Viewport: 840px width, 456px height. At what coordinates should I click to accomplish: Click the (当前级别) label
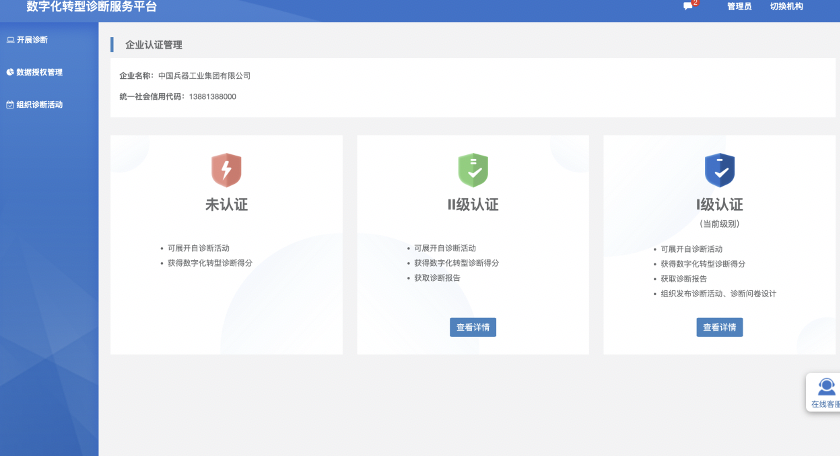(719, 224)
